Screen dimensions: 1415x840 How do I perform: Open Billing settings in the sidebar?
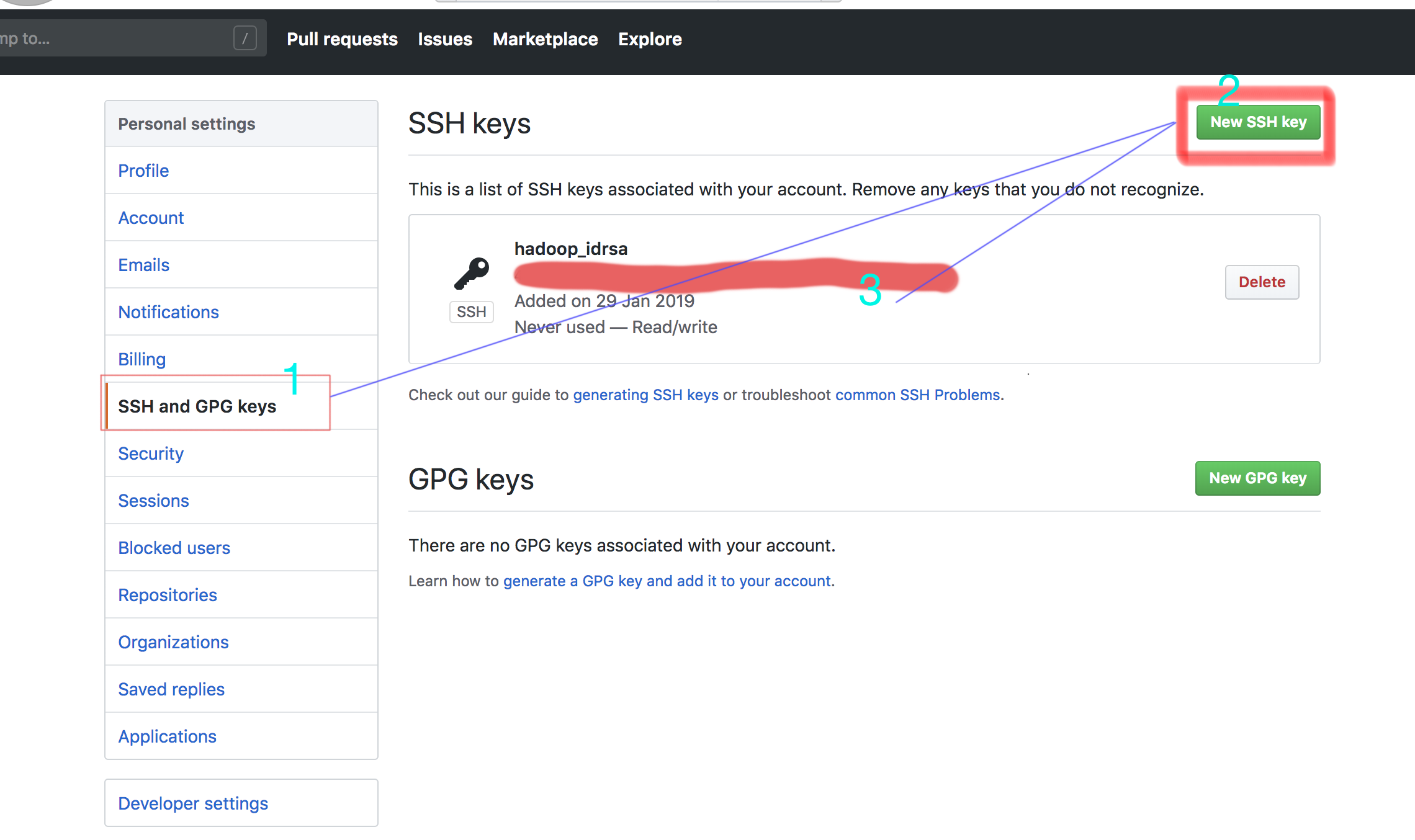pos(241,359)
